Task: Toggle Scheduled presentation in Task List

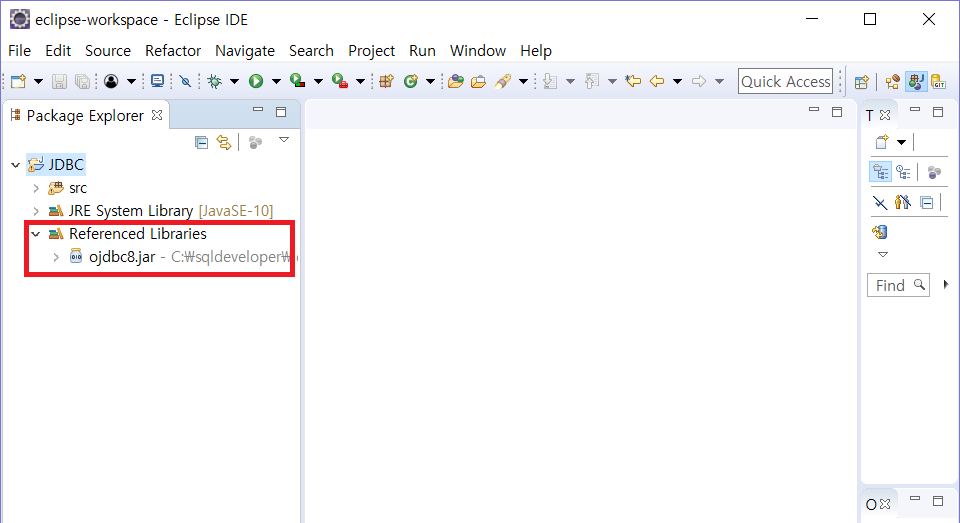Action: coord(903,172)
